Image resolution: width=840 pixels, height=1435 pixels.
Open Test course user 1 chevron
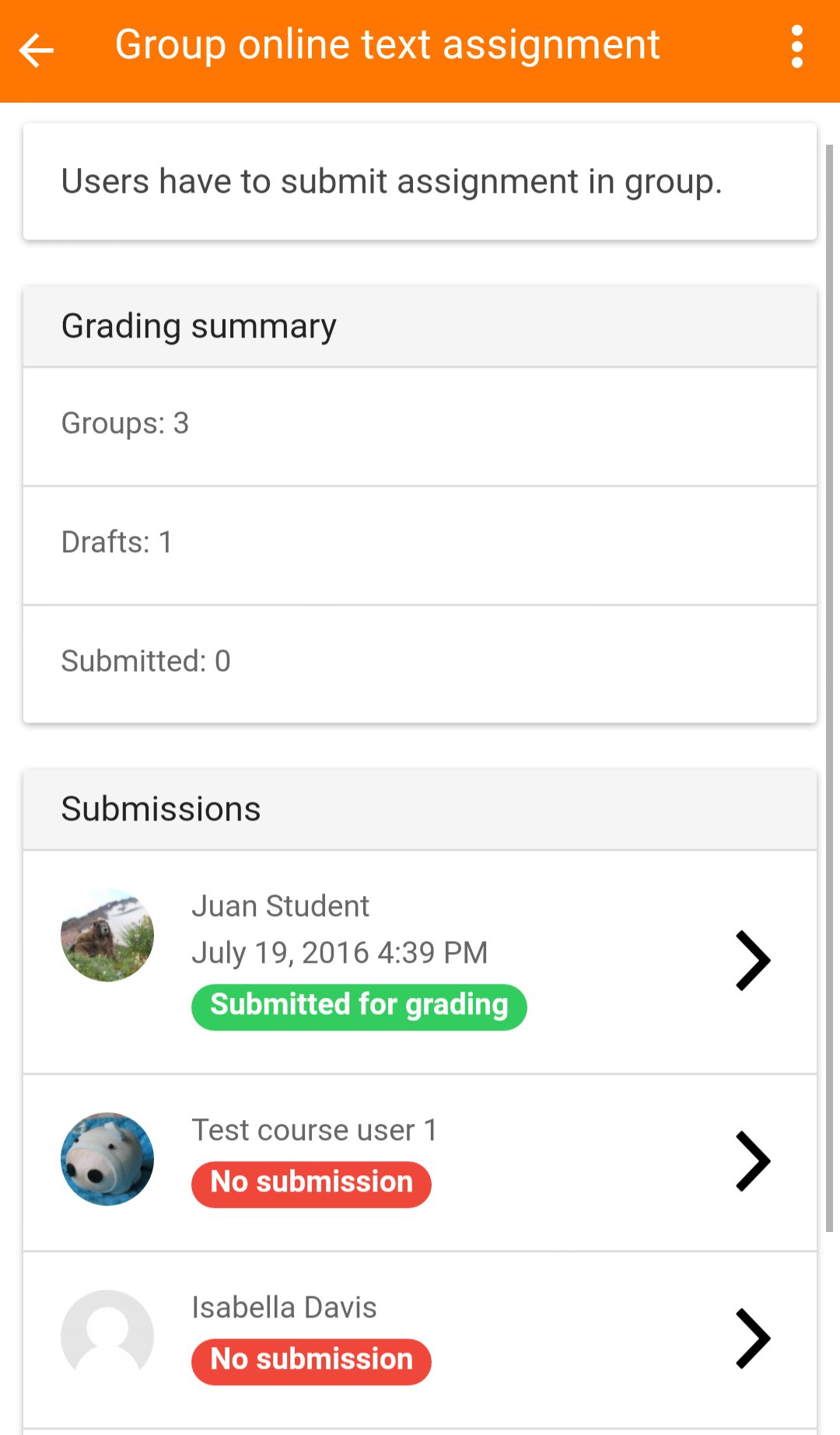coord(752,1161)
